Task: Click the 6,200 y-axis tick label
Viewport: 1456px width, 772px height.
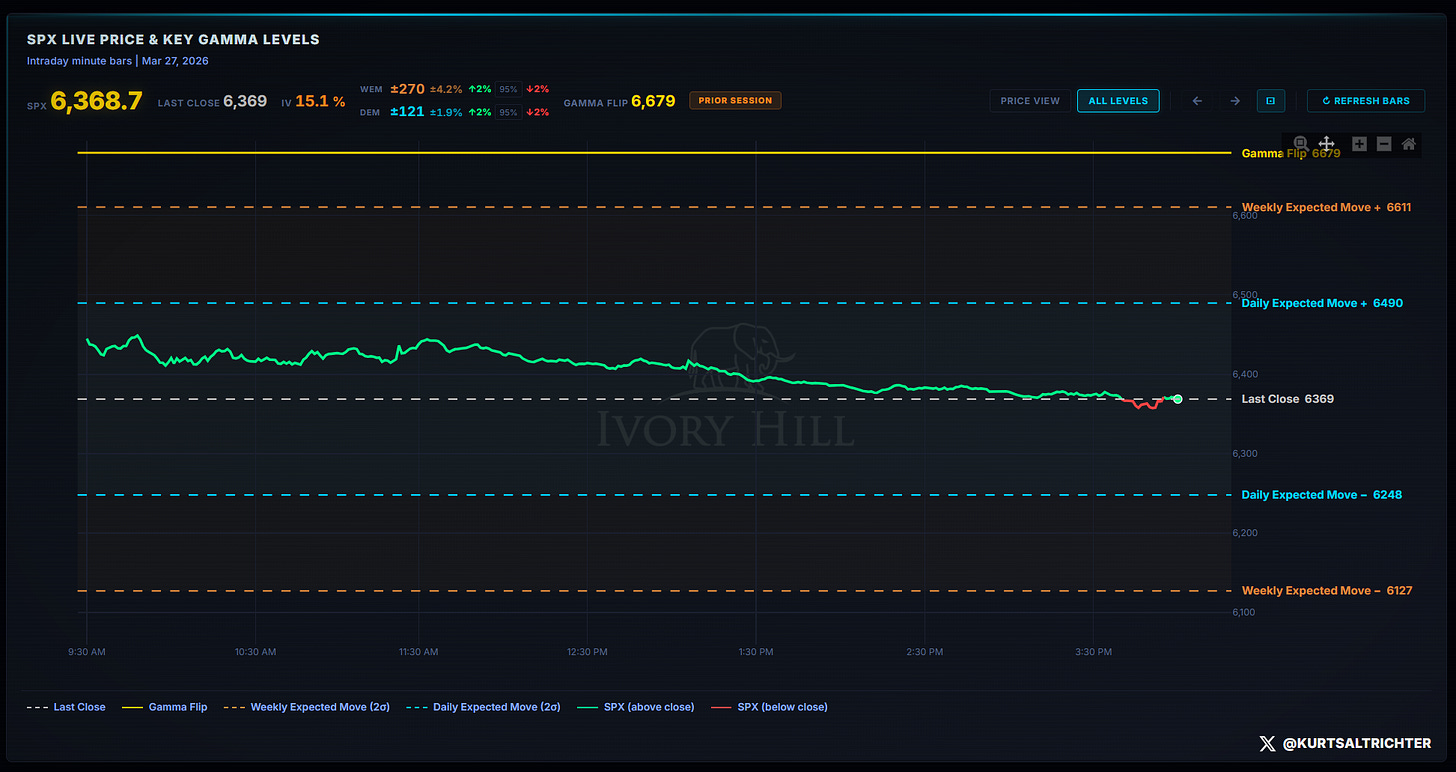Action: [1244, 533]
